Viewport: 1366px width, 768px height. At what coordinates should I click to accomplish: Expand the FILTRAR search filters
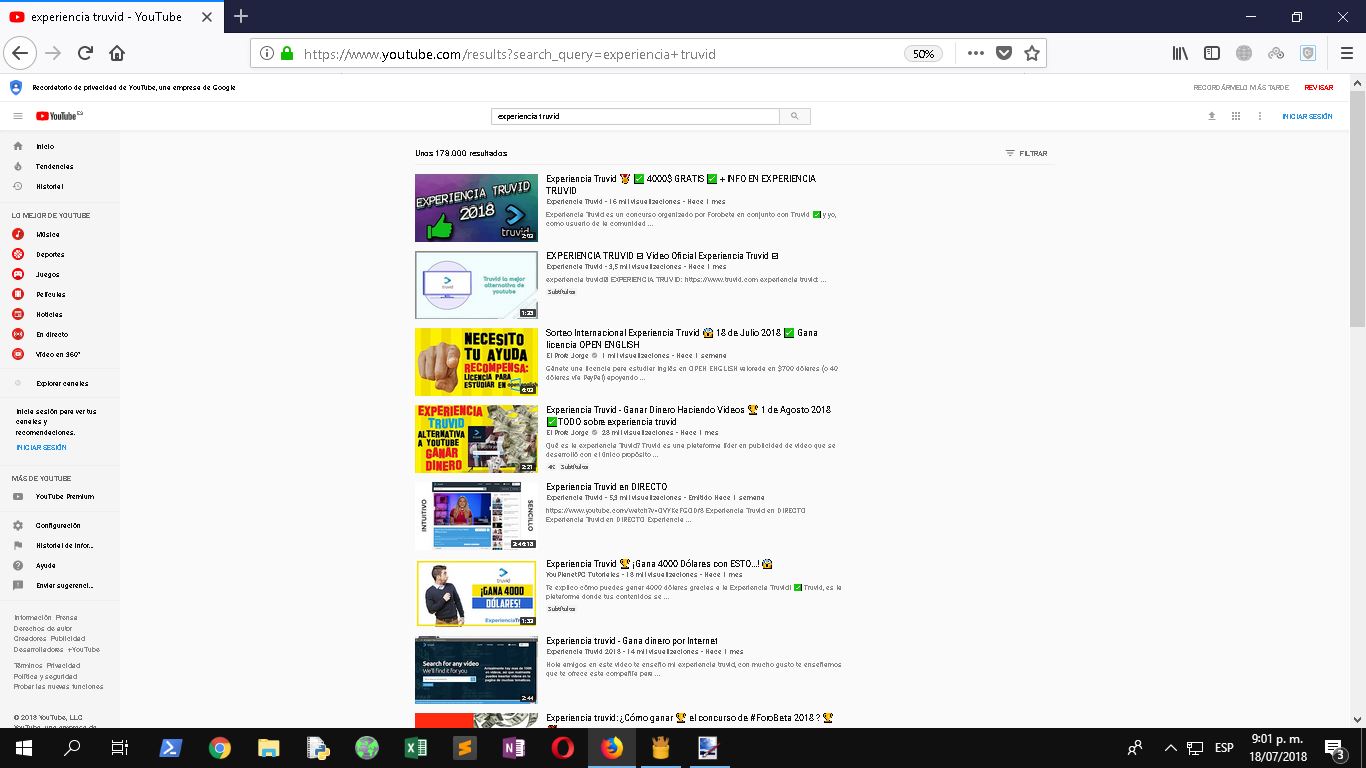coord(1027,153)
